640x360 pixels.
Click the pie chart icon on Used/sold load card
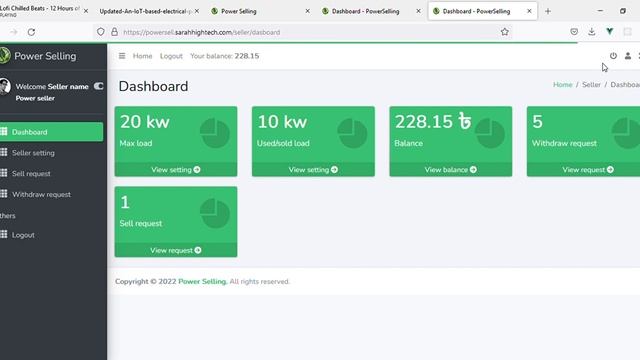pyautogui.click(x=352, y=133)
